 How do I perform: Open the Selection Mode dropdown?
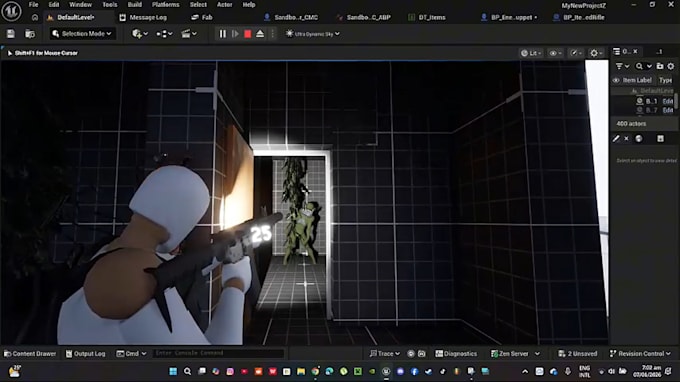(x=82, y=34)
